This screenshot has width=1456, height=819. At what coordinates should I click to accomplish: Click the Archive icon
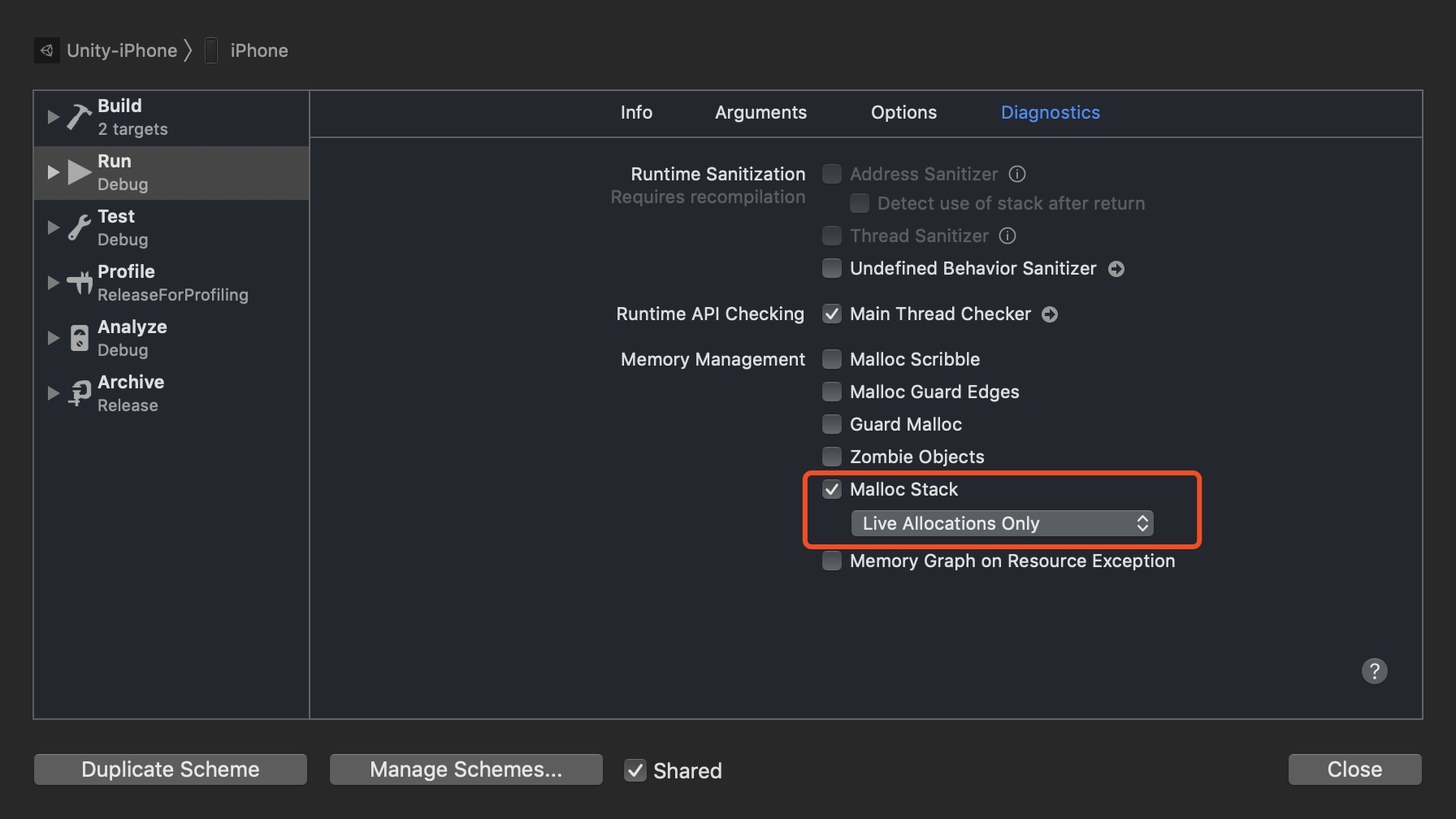point(79,393)
